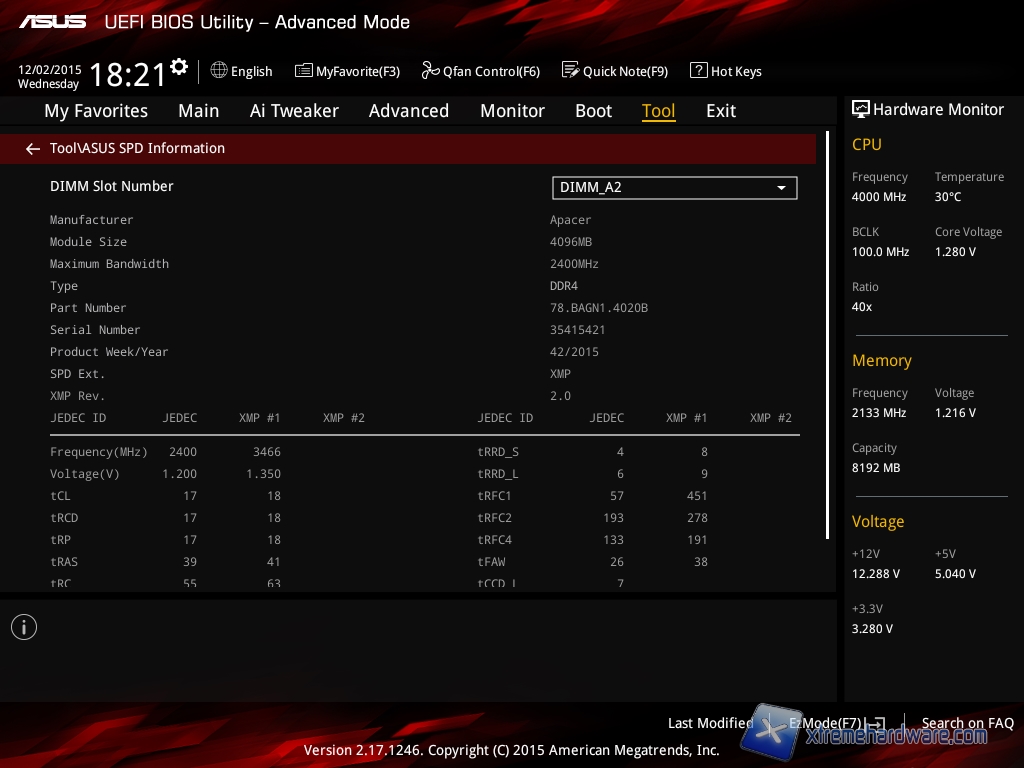Go to the Advanced tab

click(x=408, y=111)
